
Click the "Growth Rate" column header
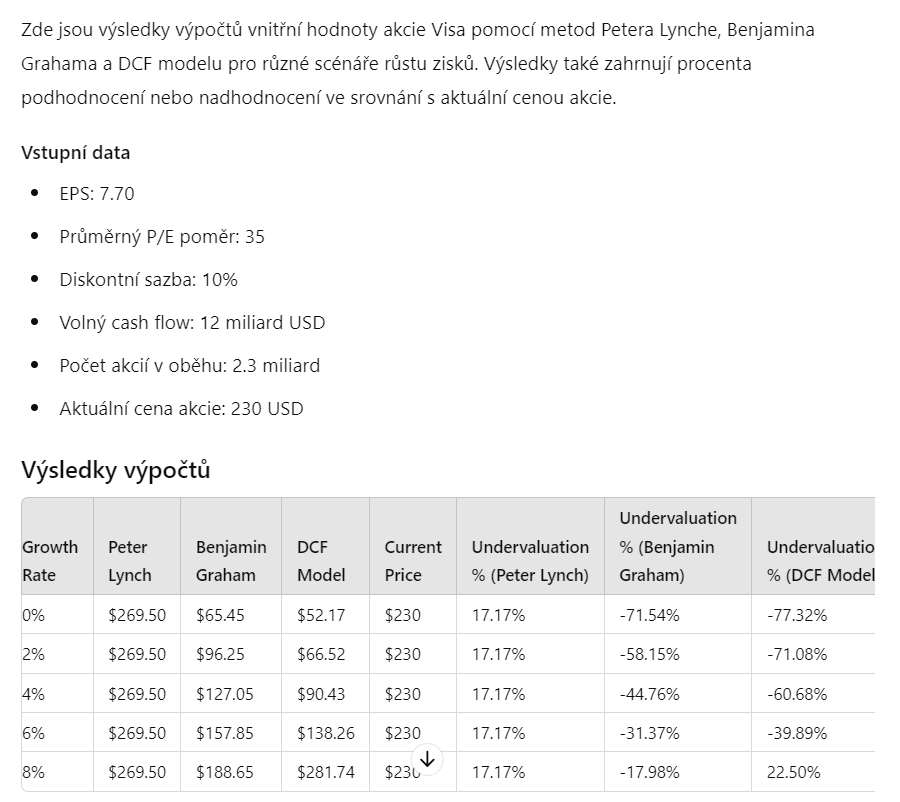[x=50, y=561]
